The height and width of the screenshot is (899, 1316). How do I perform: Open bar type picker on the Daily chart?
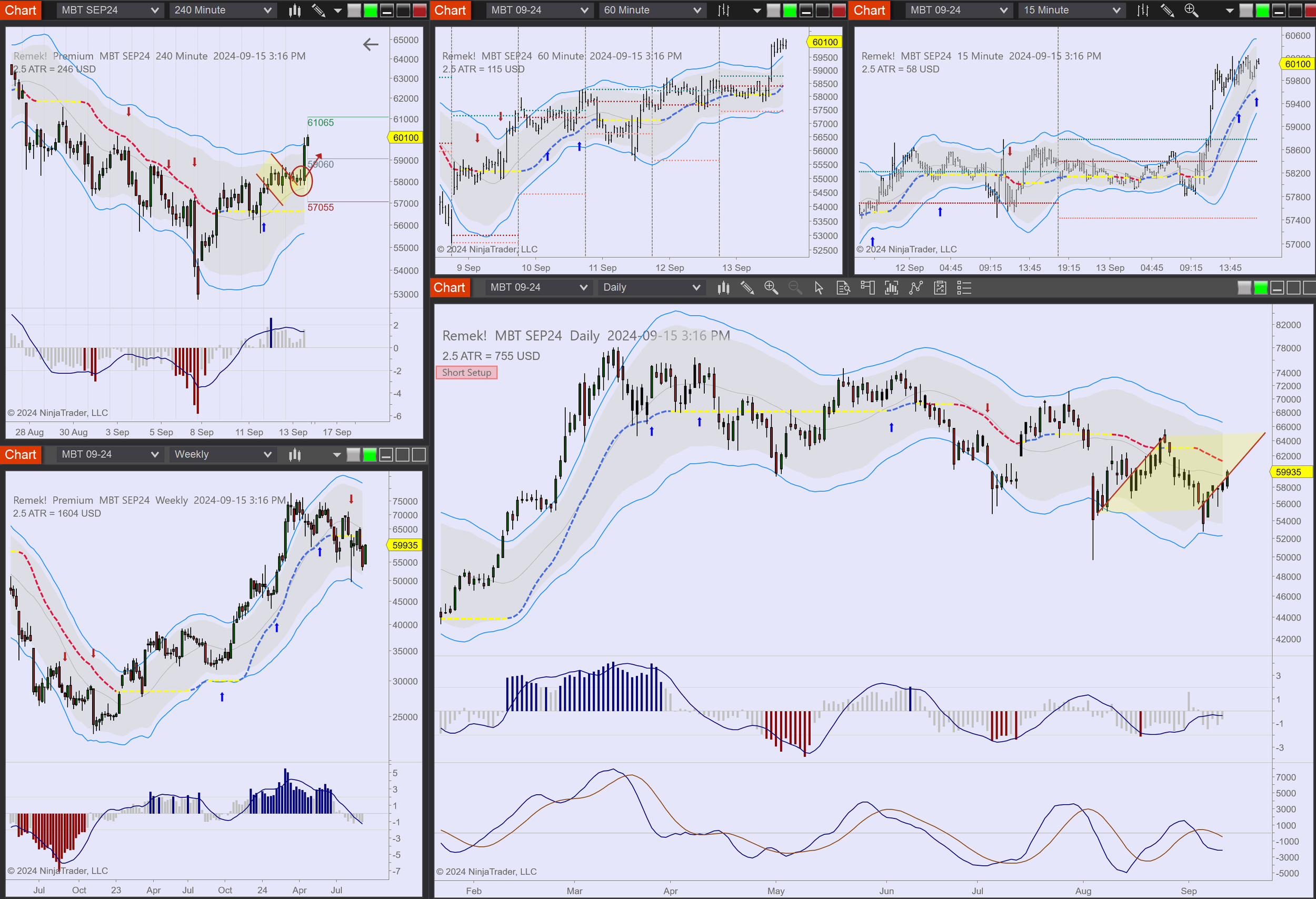(x=723, y=288)
